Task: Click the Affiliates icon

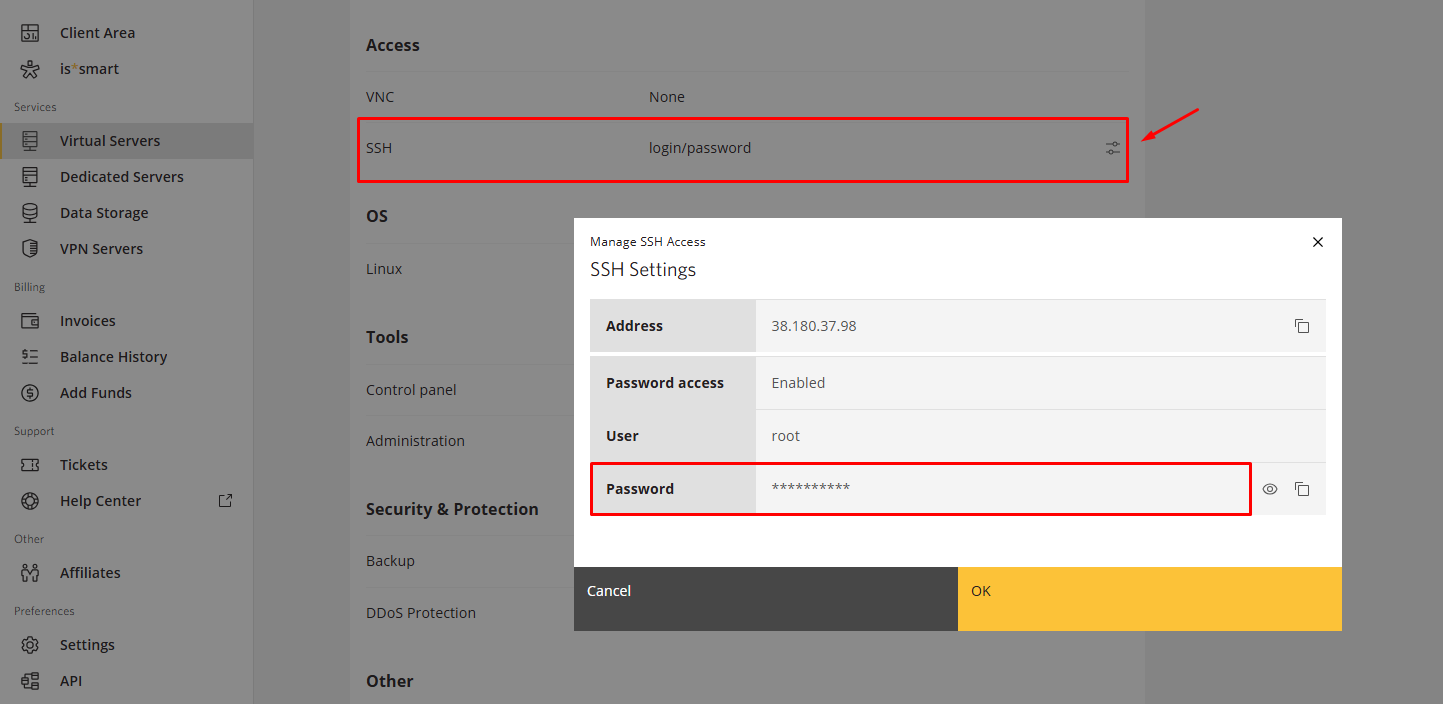Action: pyautogui.click(x=30, y=573)
